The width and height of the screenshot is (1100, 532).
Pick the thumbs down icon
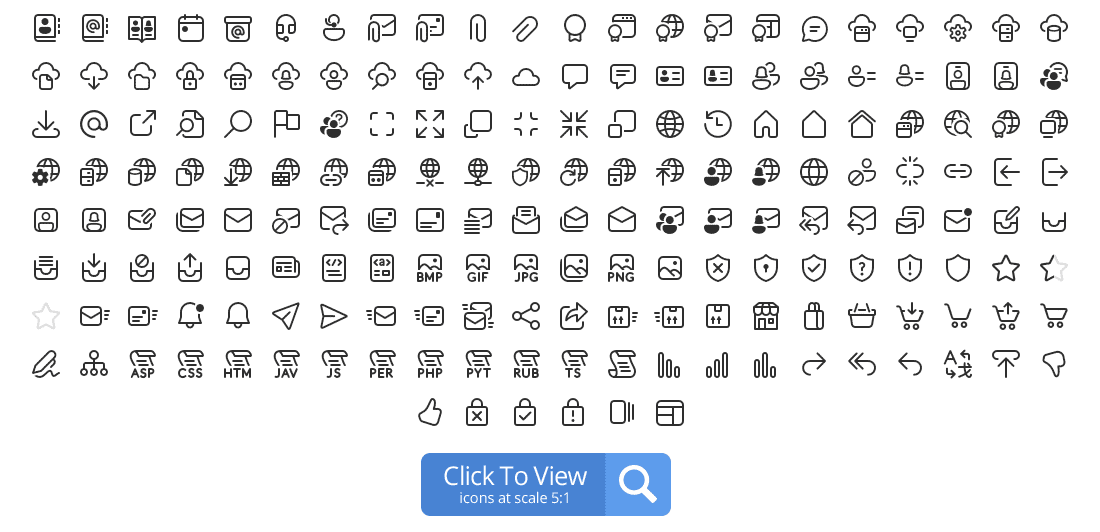click(x=1054, y=364)
